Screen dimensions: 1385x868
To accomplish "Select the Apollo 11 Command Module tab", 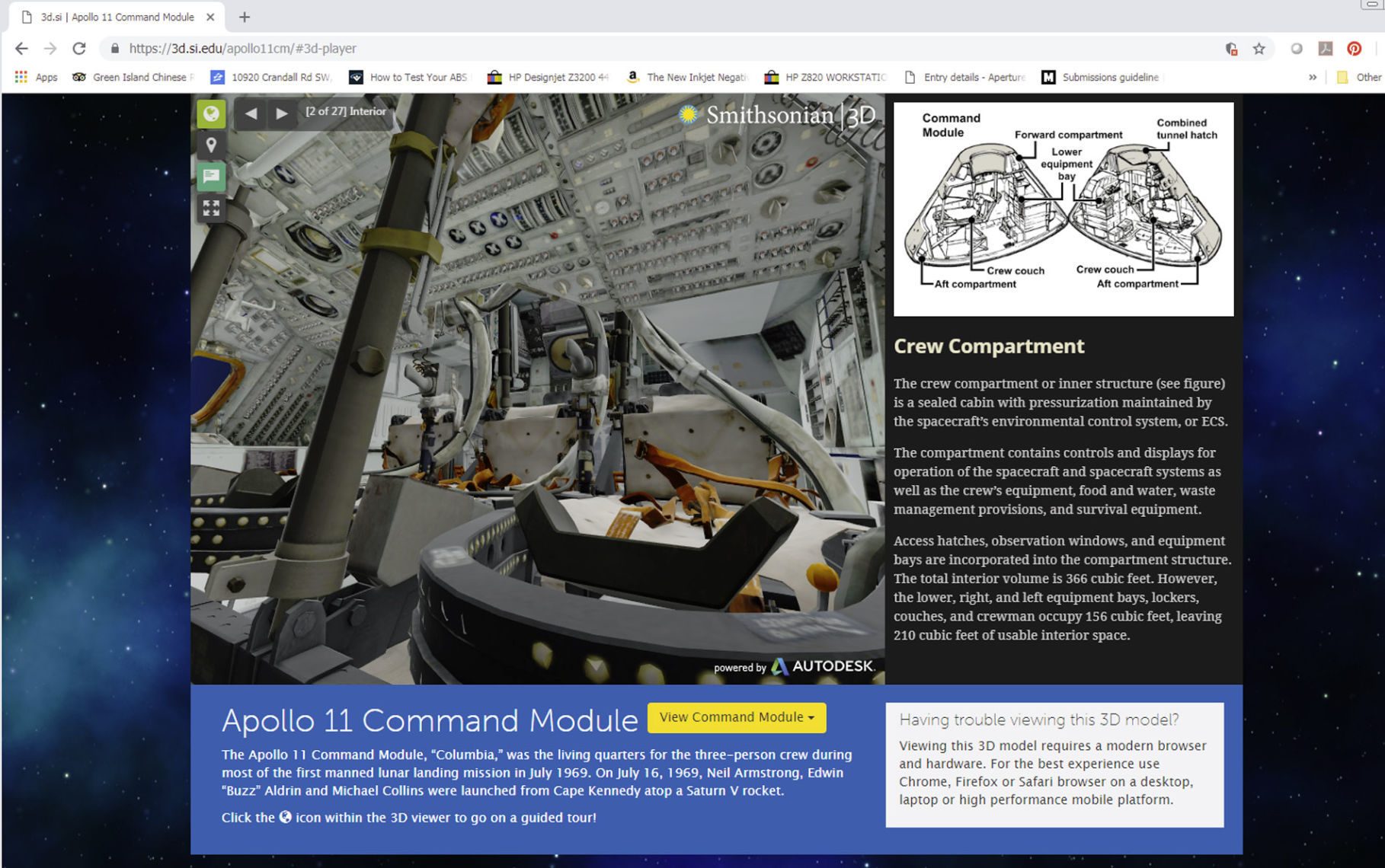I will tap(117, 17).
